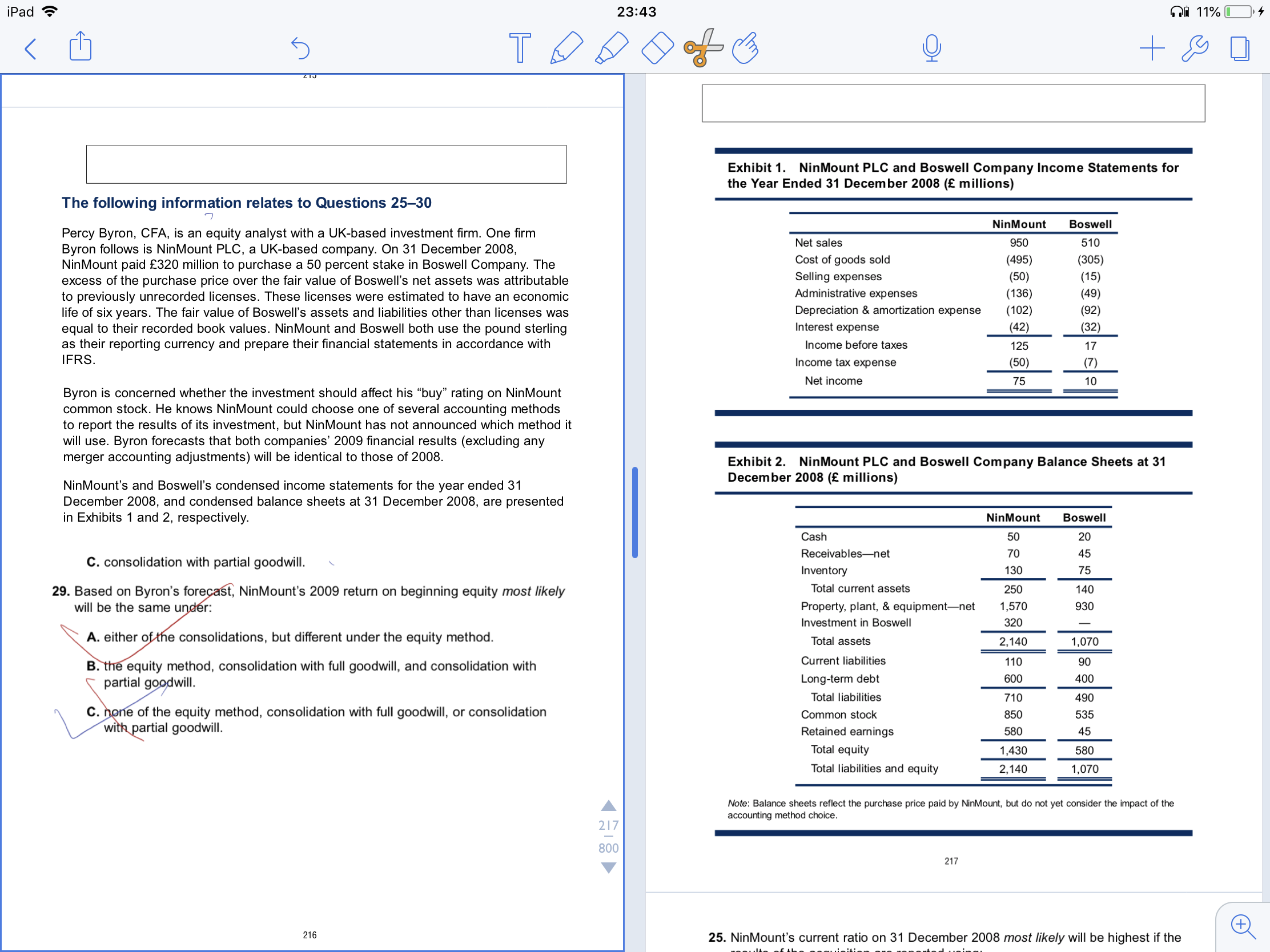Select answer C 'none of the equity method'
1270x952 pixels.
point(316,720)
